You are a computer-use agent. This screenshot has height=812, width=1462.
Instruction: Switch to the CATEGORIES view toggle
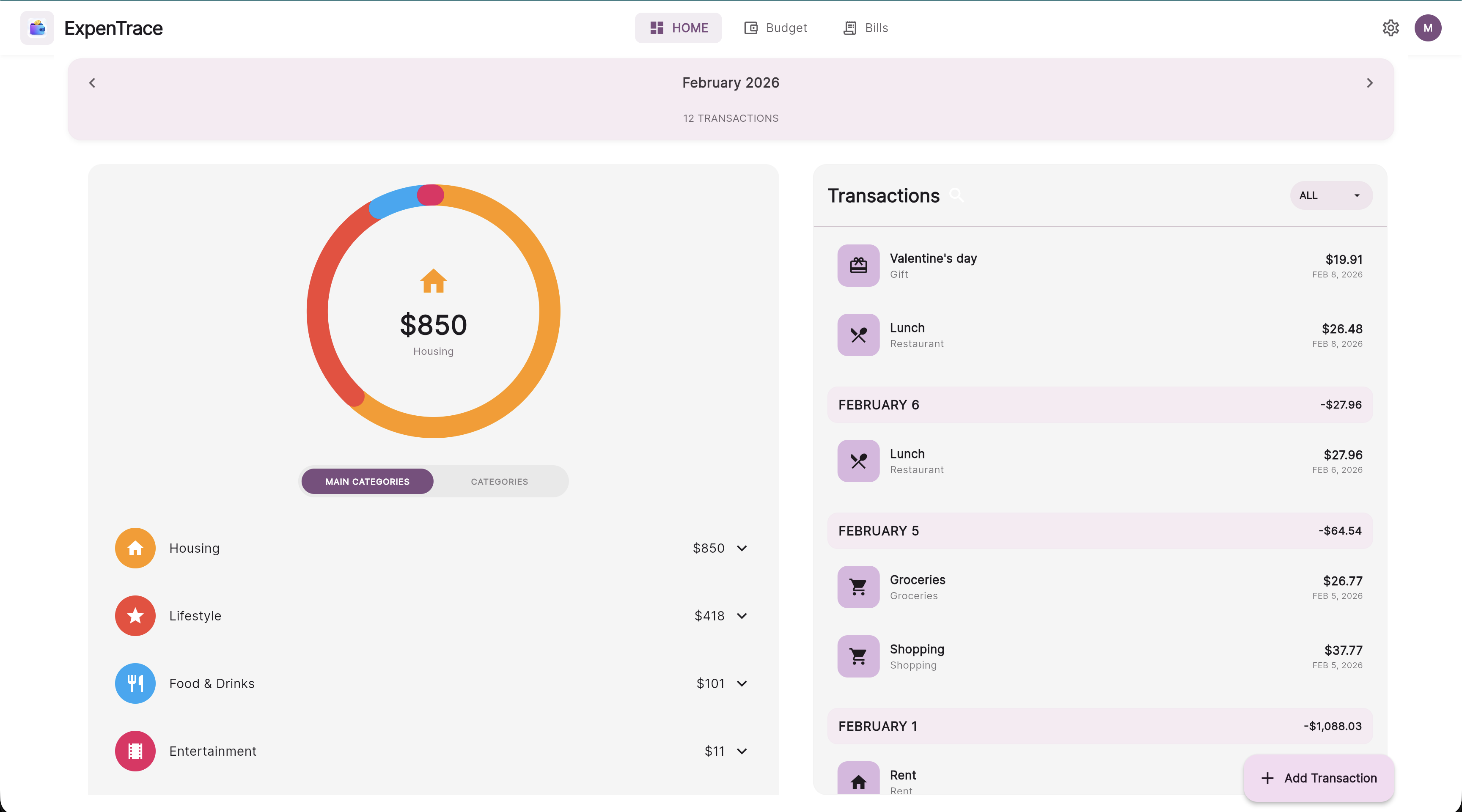pos(499,481)
